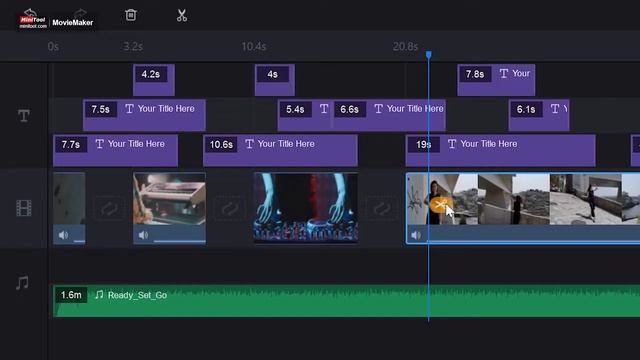Click the blue playhead handle on ruler
Screen dimensions: 640x360
429,54
